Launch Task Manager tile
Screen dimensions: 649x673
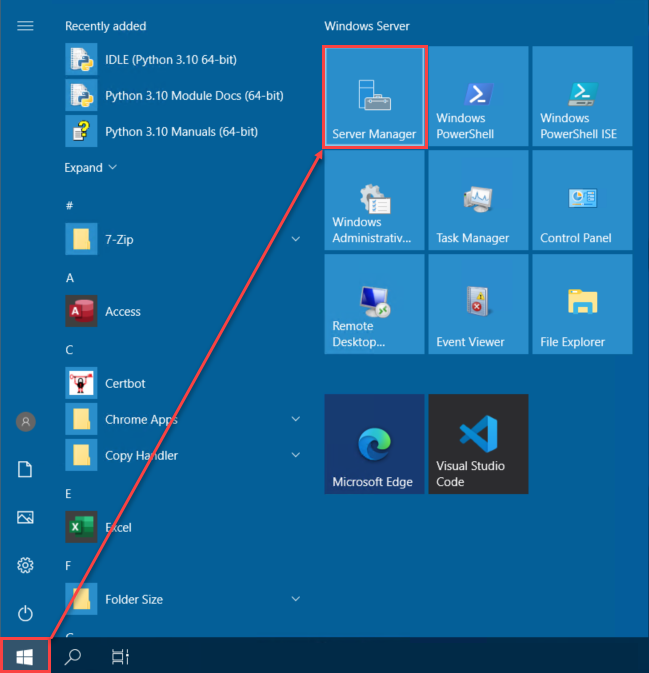478,200
